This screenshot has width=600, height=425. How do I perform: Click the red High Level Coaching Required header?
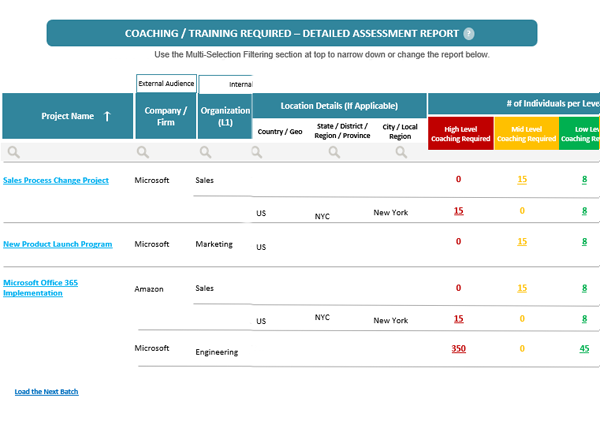461,134
